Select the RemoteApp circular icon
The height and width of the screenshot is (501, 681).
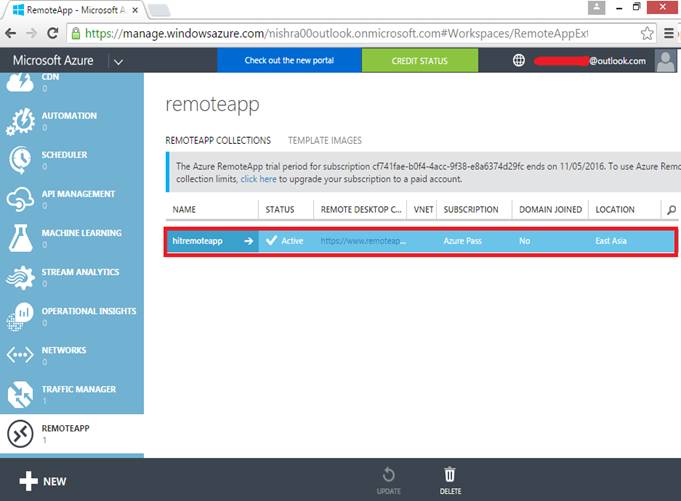coord(20,434)
